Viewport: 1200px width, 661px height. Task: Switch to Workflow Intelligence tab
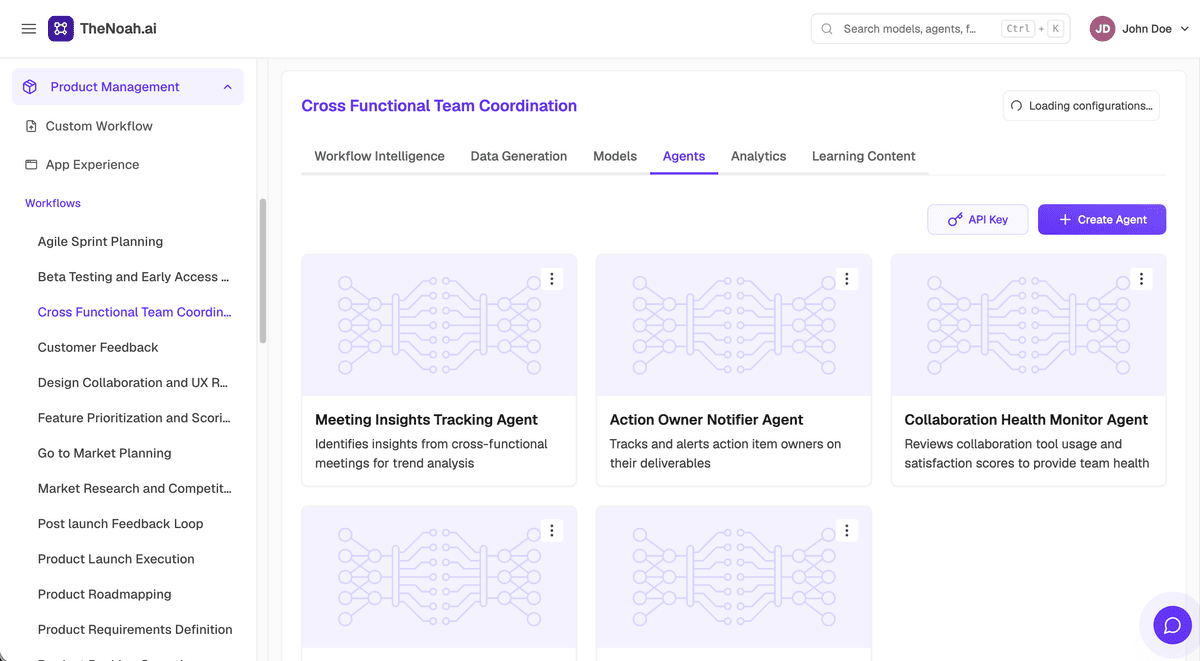click(x=379, y=156)
